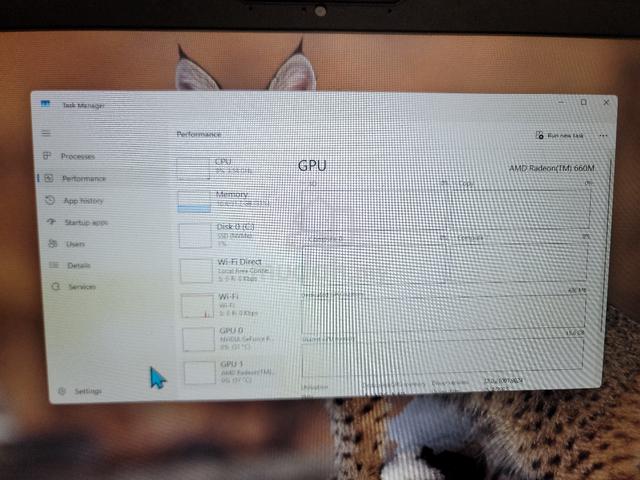Close the Task Manager window
640x480 pixels.
pos(606,102)
